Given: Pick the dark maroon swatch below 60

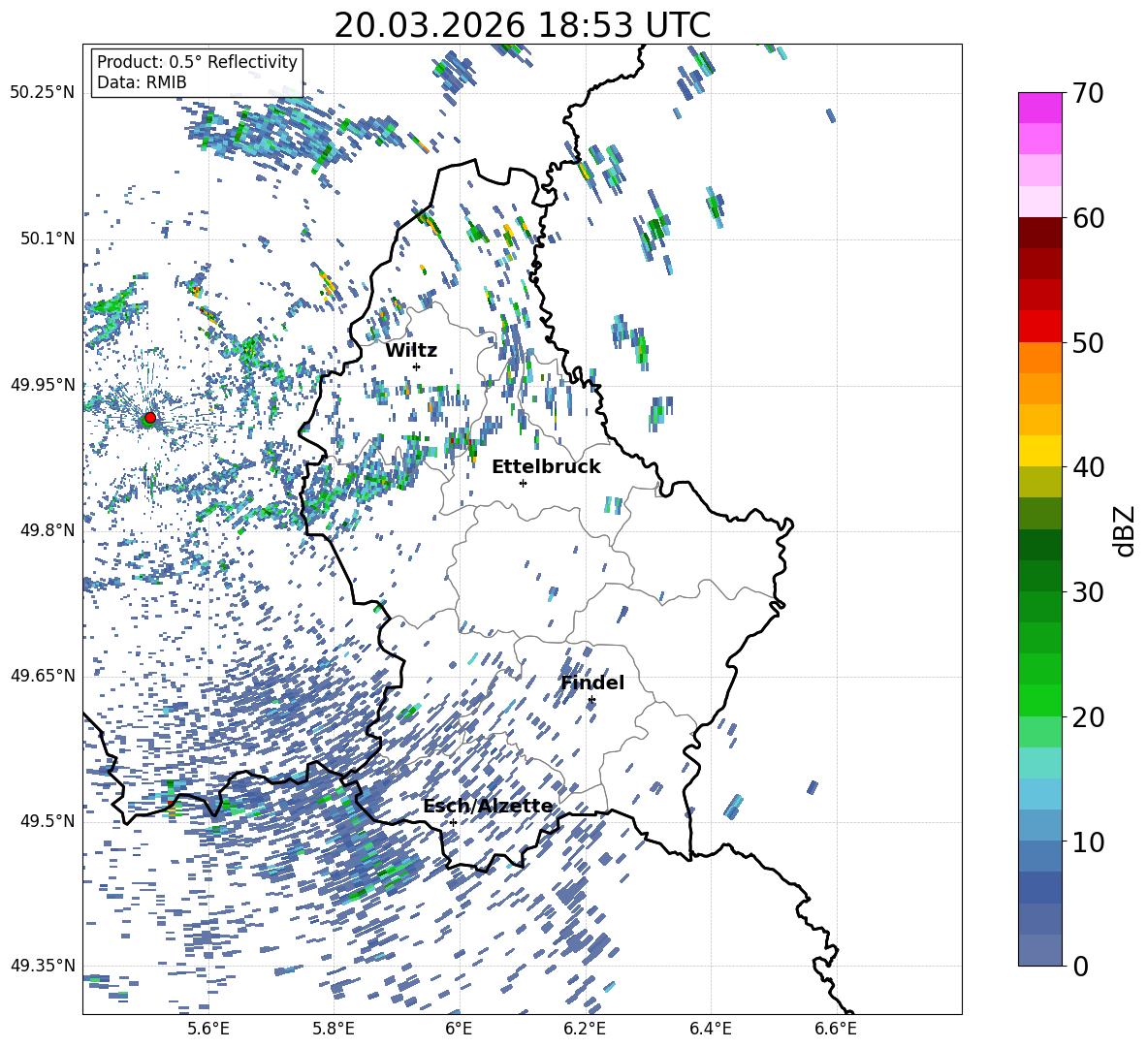Looking at the screenshot, I should (1039, 233).
